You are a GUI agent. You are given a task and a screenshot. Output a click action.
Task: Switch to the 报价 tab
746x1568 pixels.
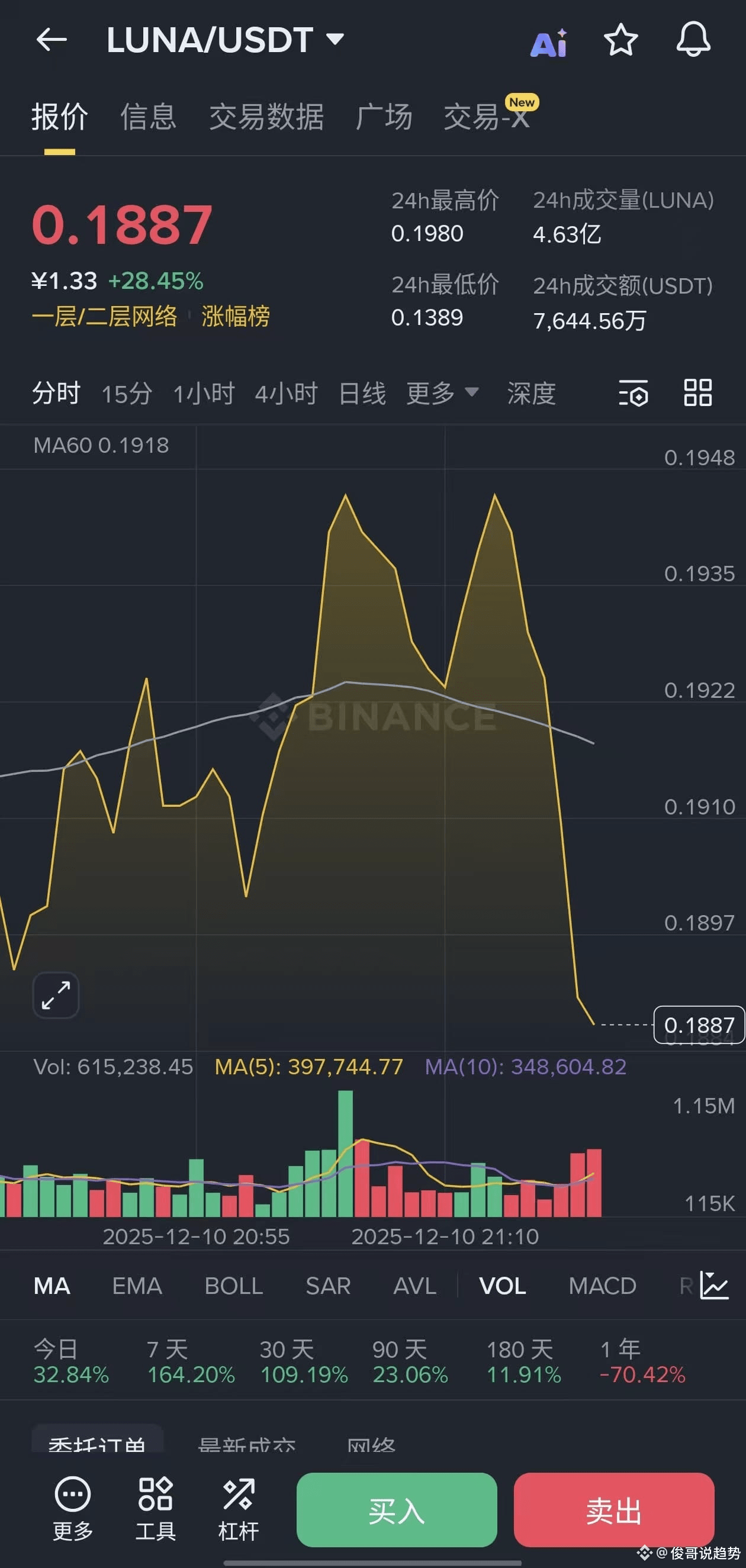(60, 116)
